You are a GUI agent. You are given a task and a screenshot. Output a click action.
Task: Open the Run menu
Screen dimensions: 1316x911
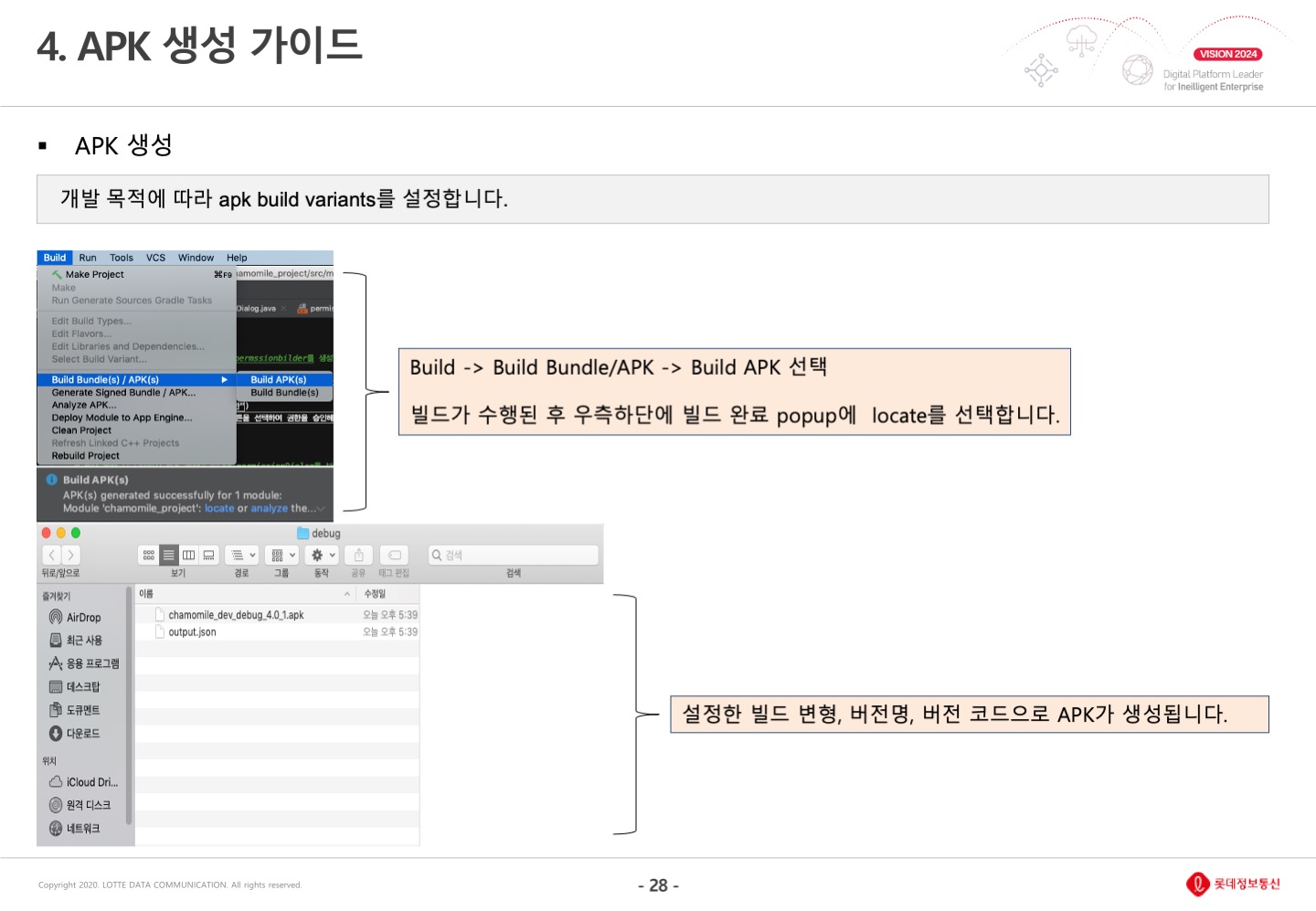(88, 258)
